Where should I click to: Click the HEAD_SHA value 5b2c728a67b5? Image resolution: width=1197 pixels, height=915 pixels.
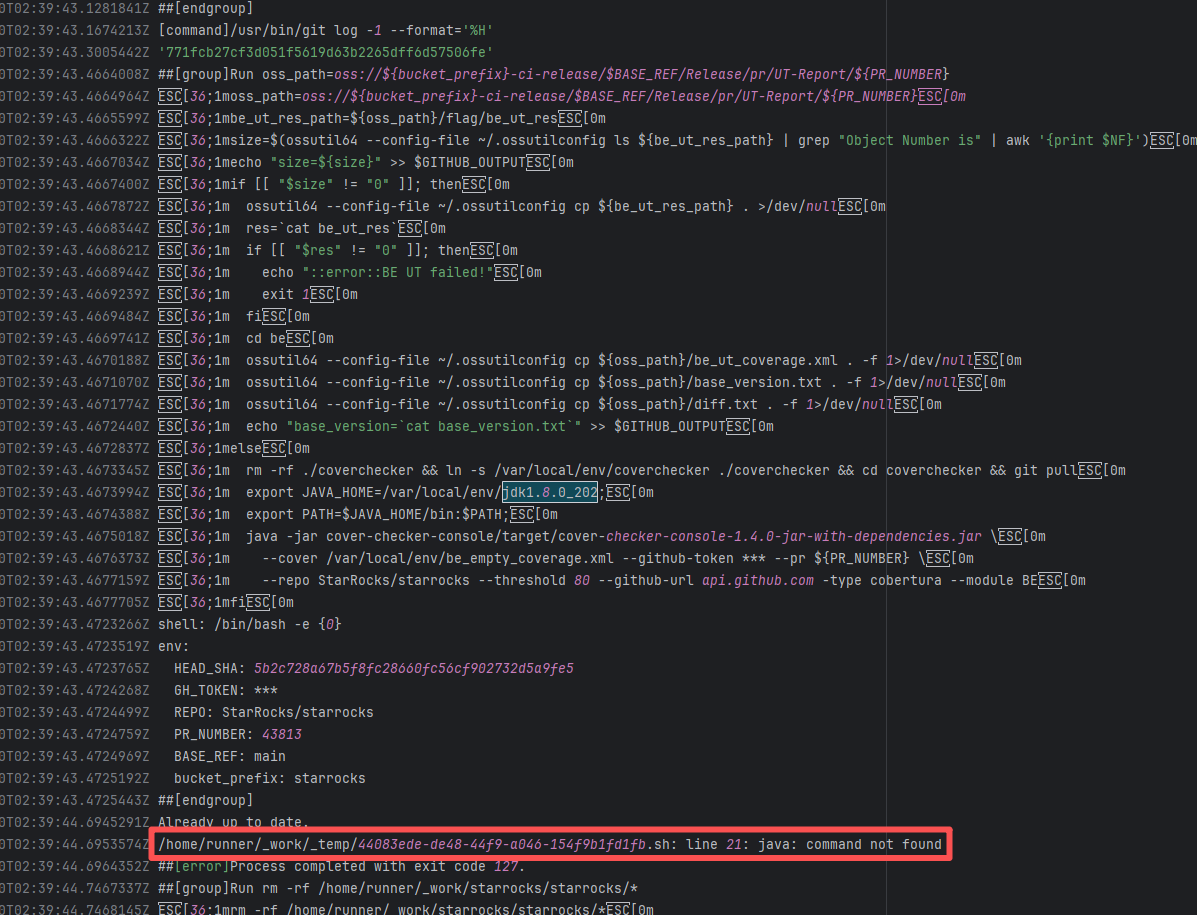pos(413,668)
